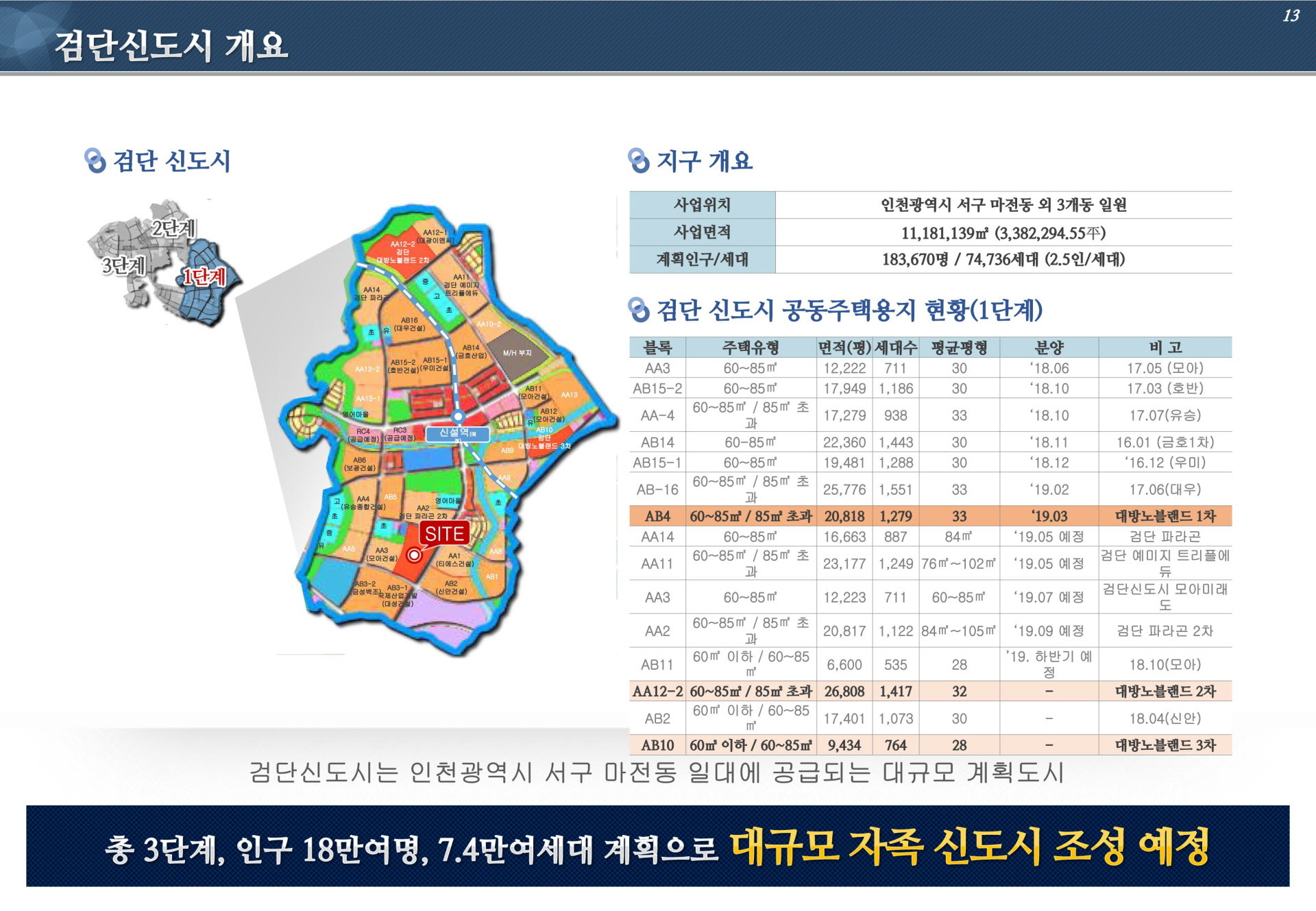Image resolution: width=1316 pixels, height=911 pixels.
Task: Click the 대방노블랜드 3차 remark cell
Action: pos(1165,745)
